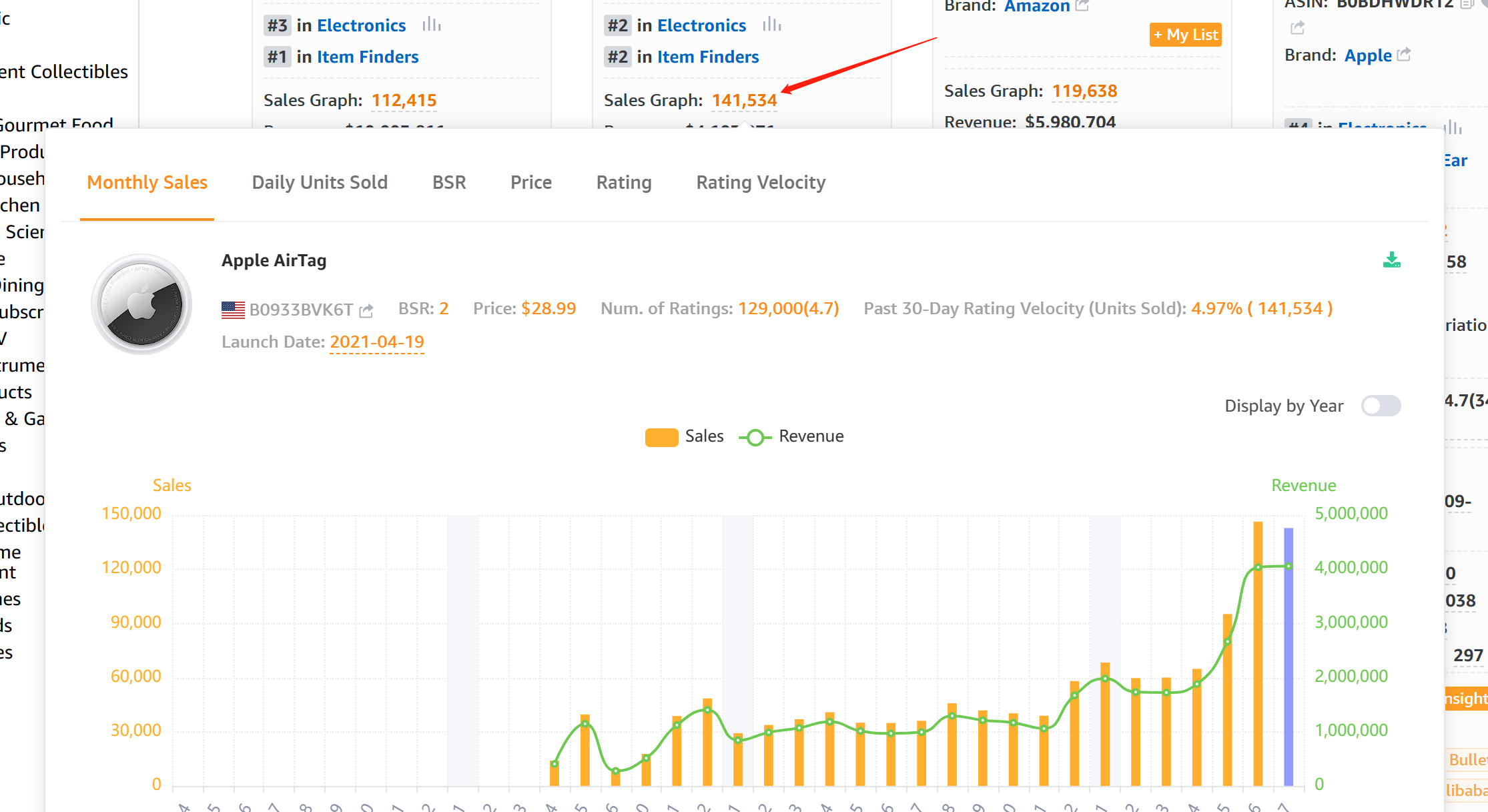The width and height of the screenshot is (1488, 812).
Task: Open Electronics category in #2 rank
Action: (701, 25)
